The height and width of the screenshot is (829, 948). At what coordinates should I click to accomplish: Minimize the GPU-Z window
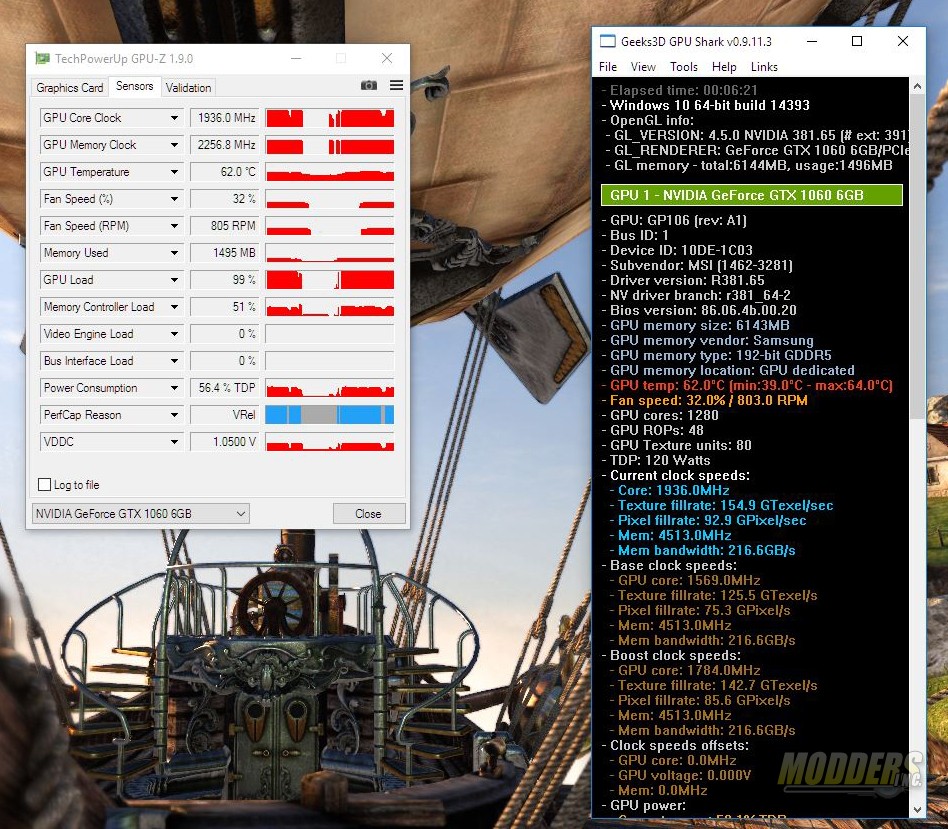click(296, 59)
